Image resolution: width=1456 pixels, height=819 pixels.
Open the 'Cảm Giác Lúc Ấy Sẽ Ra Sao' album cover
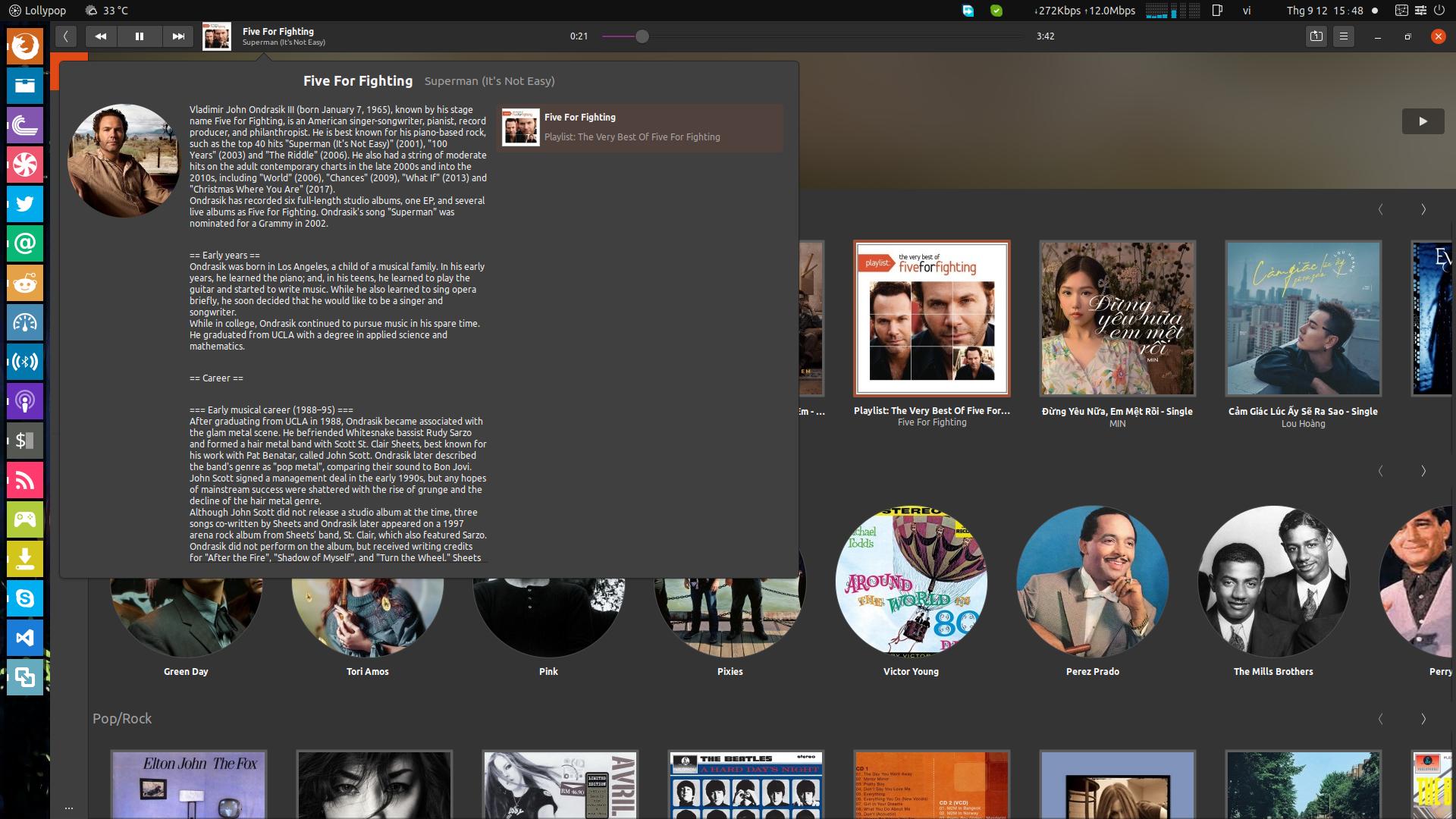click(x=1304, y=318)
